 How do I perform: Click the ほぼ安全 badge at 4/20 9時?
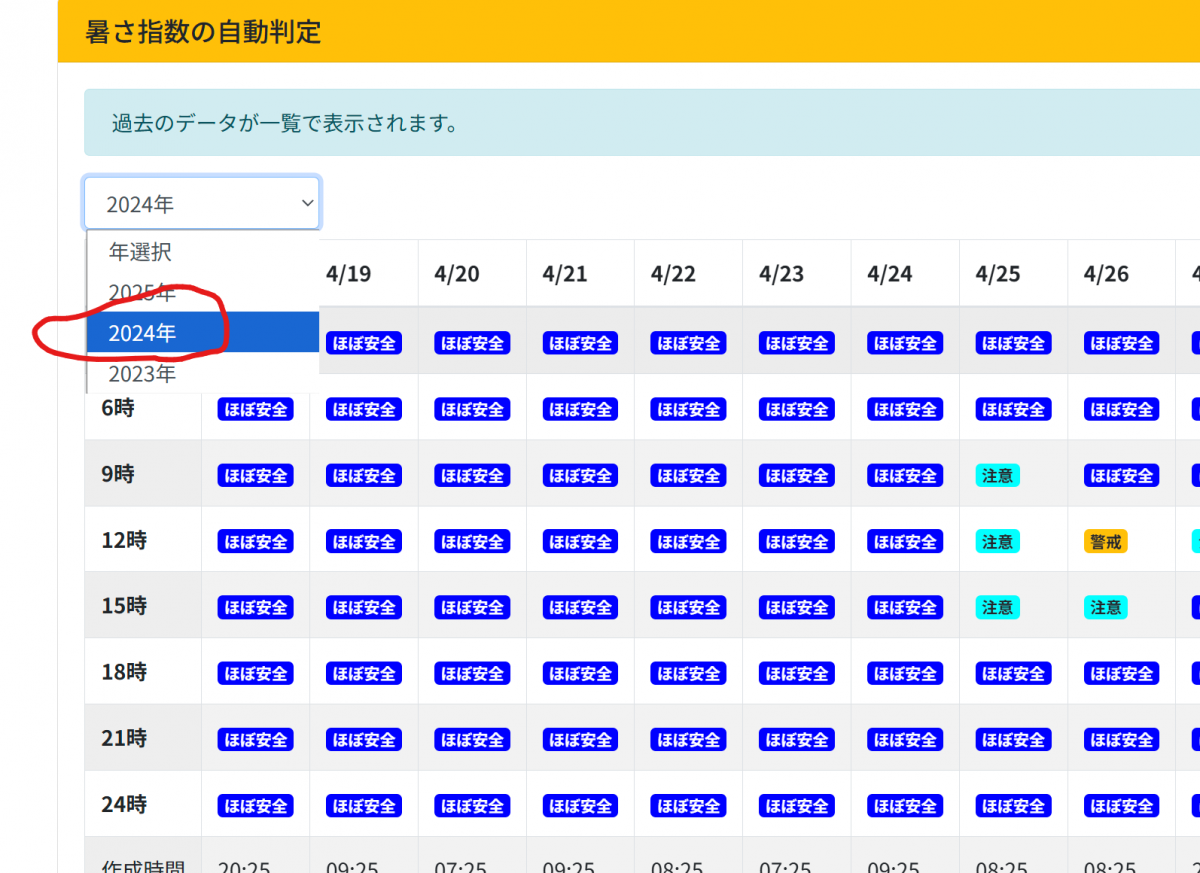coord(472,475)
